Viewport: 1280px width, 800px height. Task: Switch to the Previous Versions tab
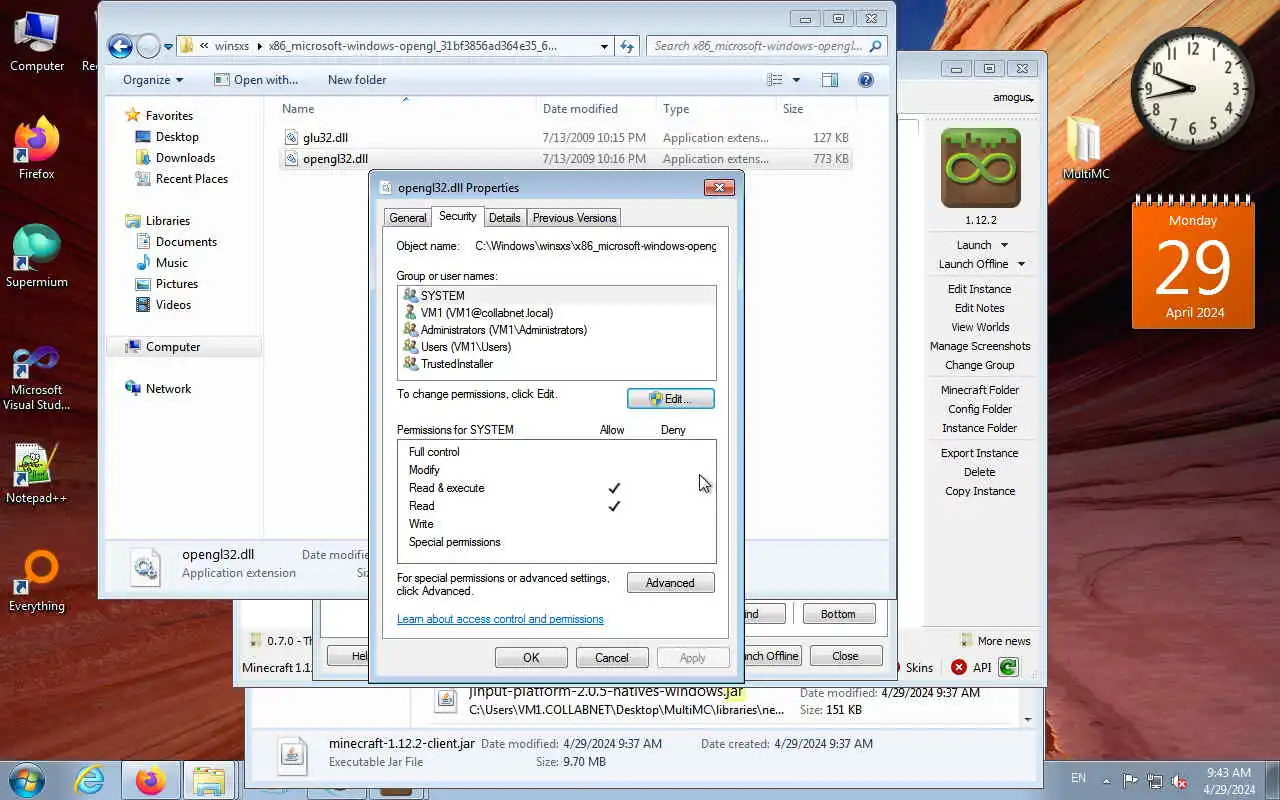574,218
